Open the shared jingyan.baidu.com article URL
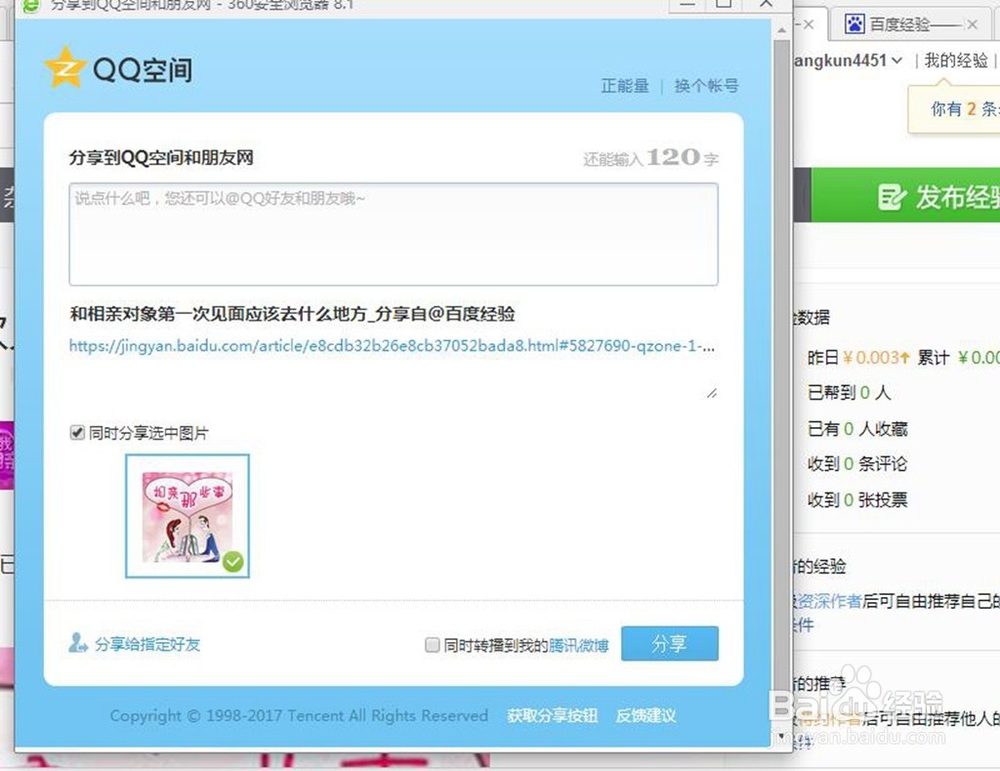The width and height of the screenshot is (1000, 771). coord(392,346)
